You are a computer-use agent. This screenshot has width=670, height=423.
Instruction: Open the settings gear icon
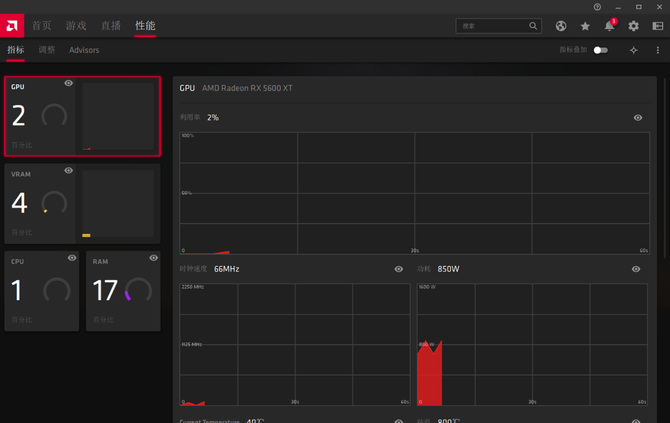(633, 26)
